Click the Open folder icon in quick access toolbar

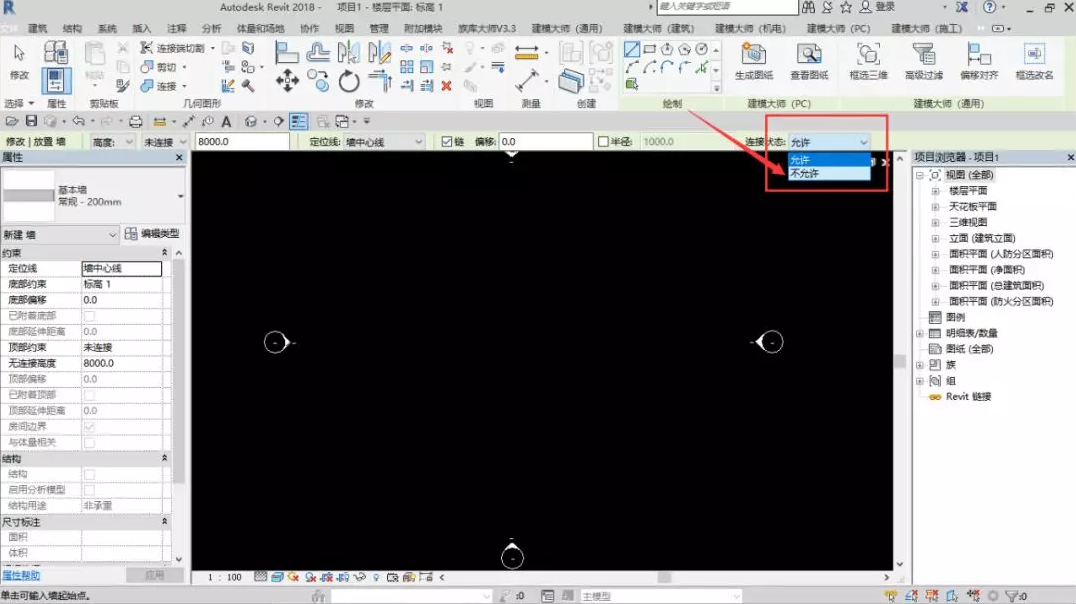click(x=12, y=121)
